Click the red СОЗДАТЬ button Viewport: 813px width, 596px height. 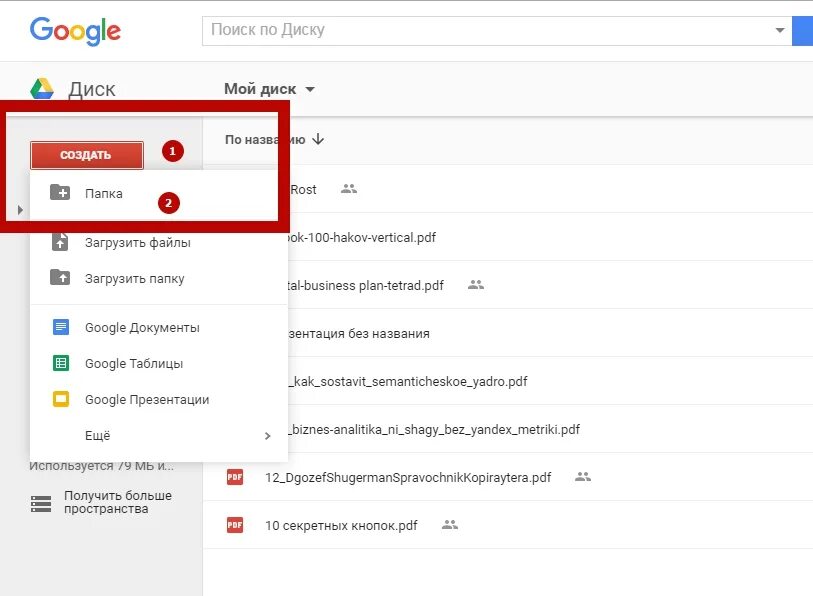87,155
